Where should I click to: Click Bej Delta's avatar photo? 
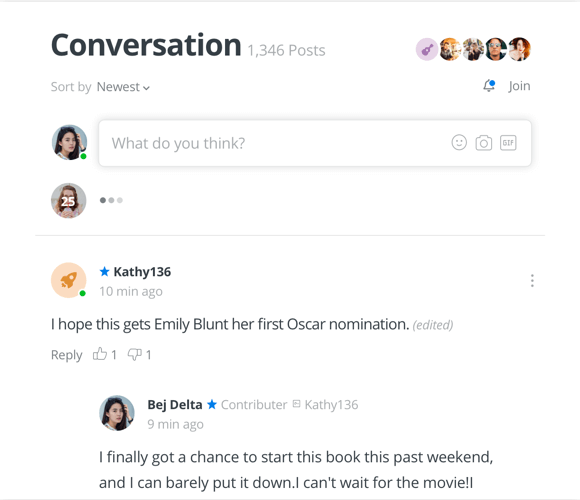pos(117,413)
